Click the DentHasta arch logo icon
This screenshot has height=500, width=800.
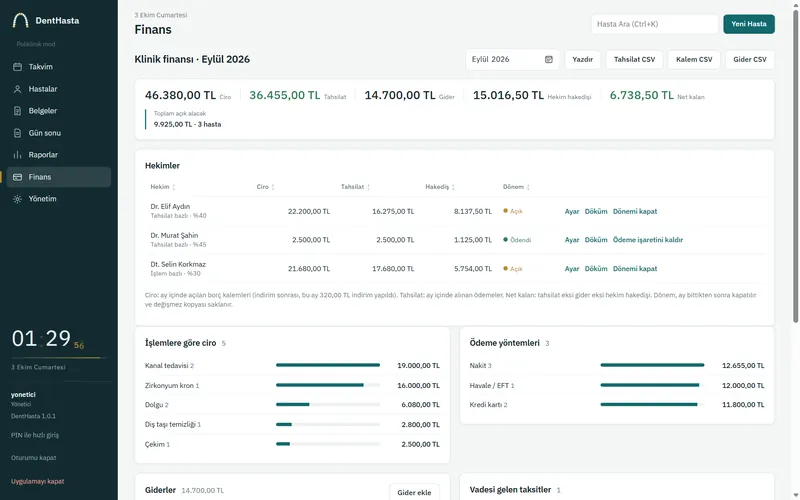tap(20, 20)
